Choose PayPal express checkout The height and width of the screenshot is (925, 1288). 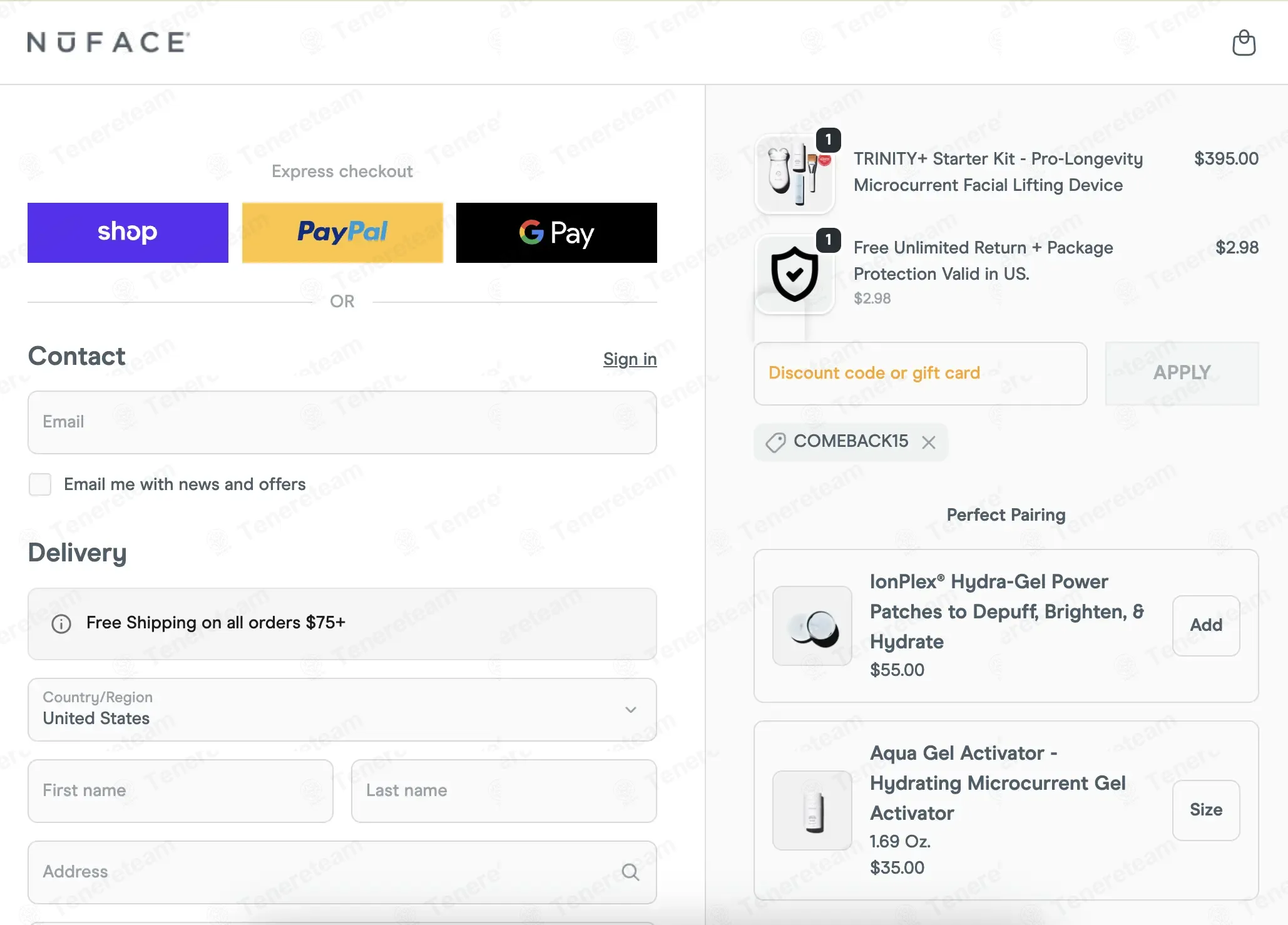click(342, 233)
